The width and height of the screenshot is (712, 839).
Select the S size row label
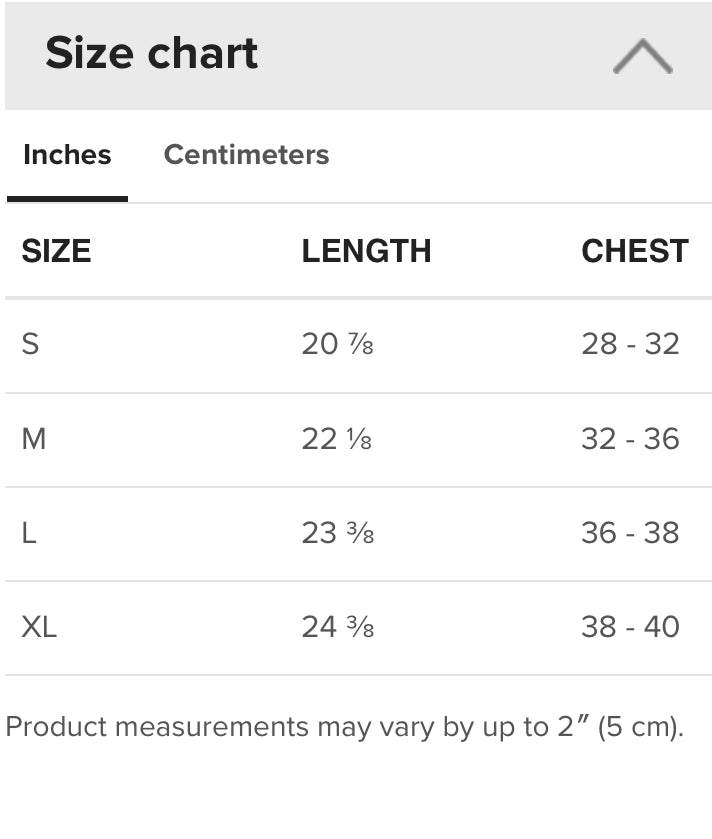pyautogui.click(x=30, y=344)
